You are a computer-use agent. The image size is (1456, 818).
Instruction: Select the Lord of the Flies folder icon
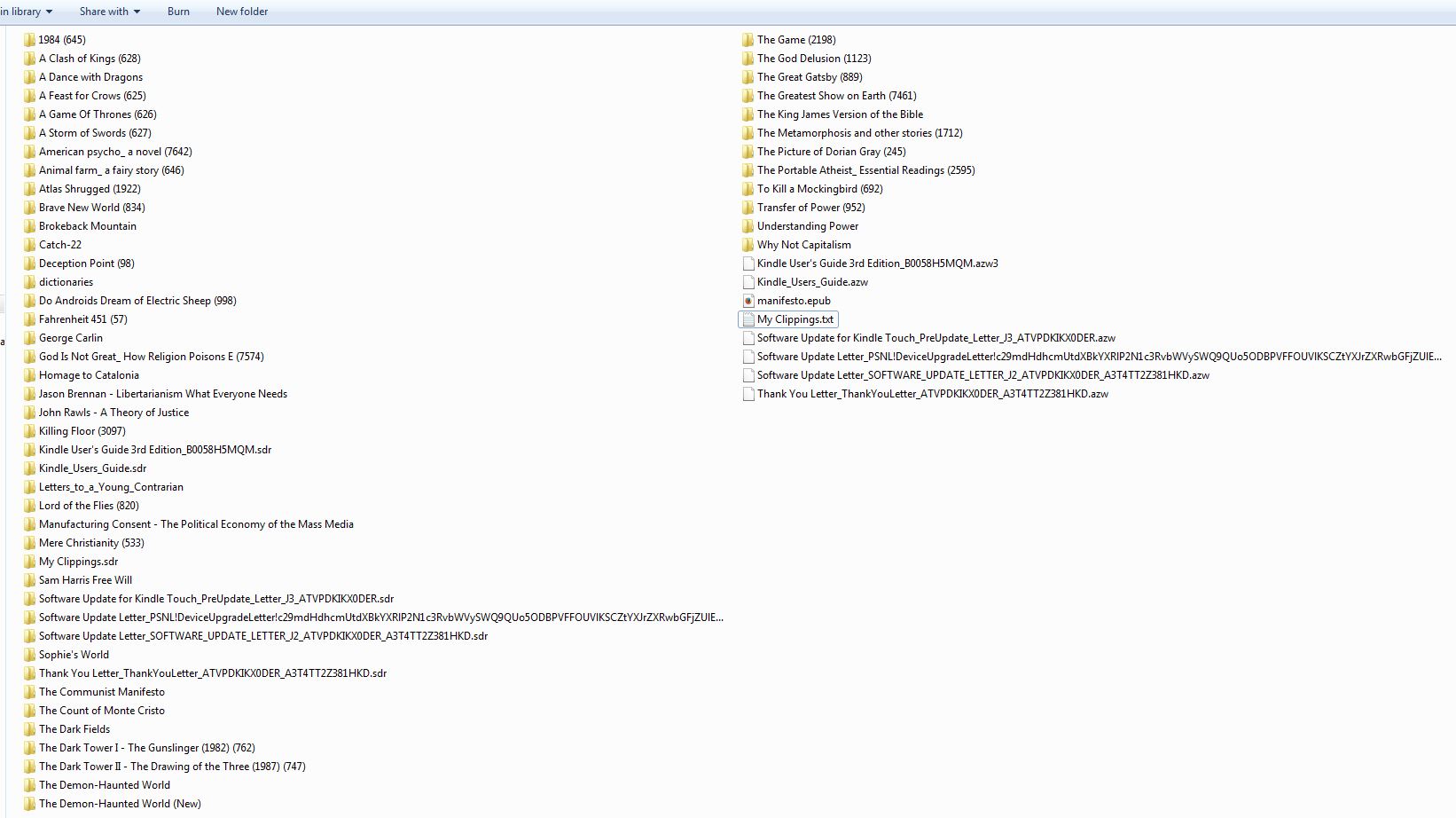(x=29, y=506)
